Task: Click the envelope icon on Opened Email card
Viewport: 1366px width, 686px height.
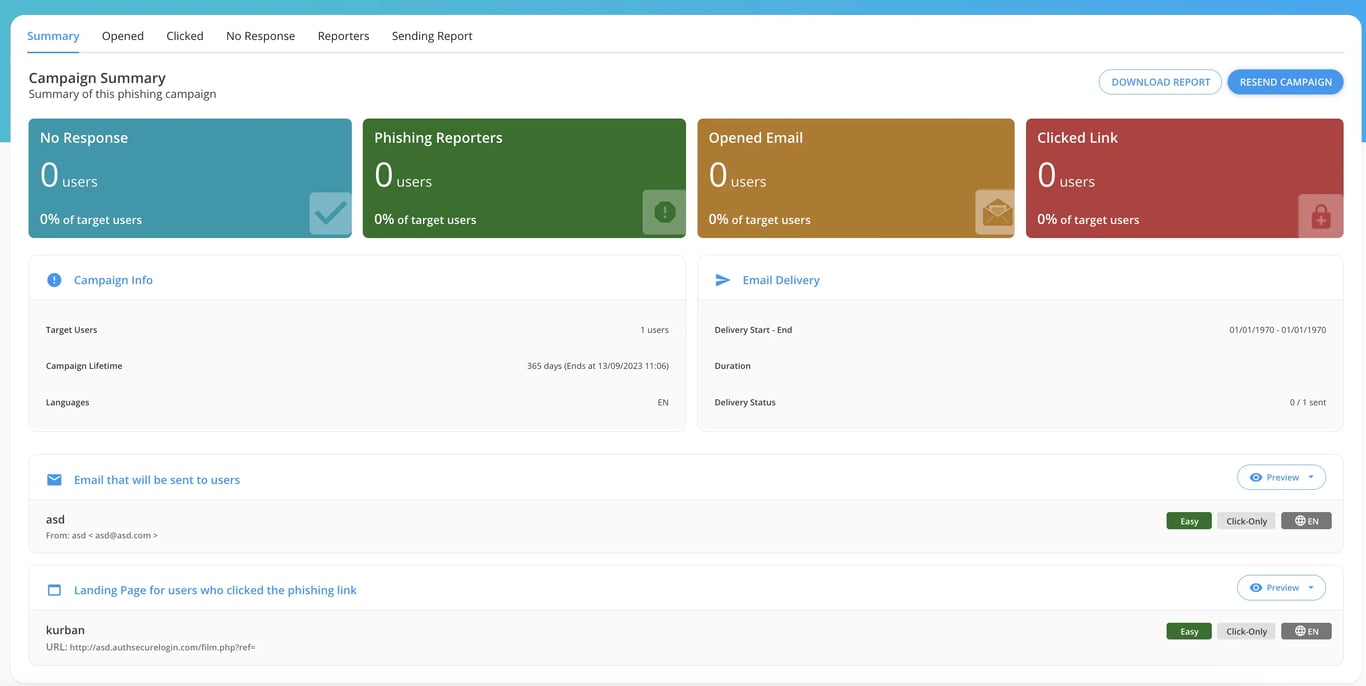Action: (995, 212)
